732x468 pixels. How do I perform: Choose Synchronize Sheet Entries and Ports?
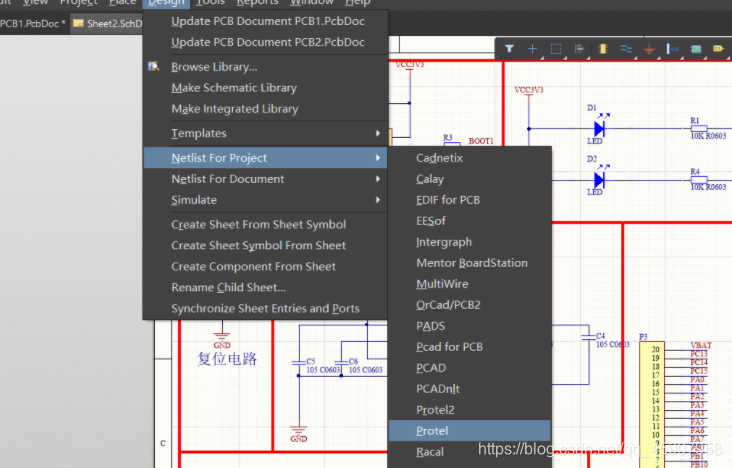265,309
